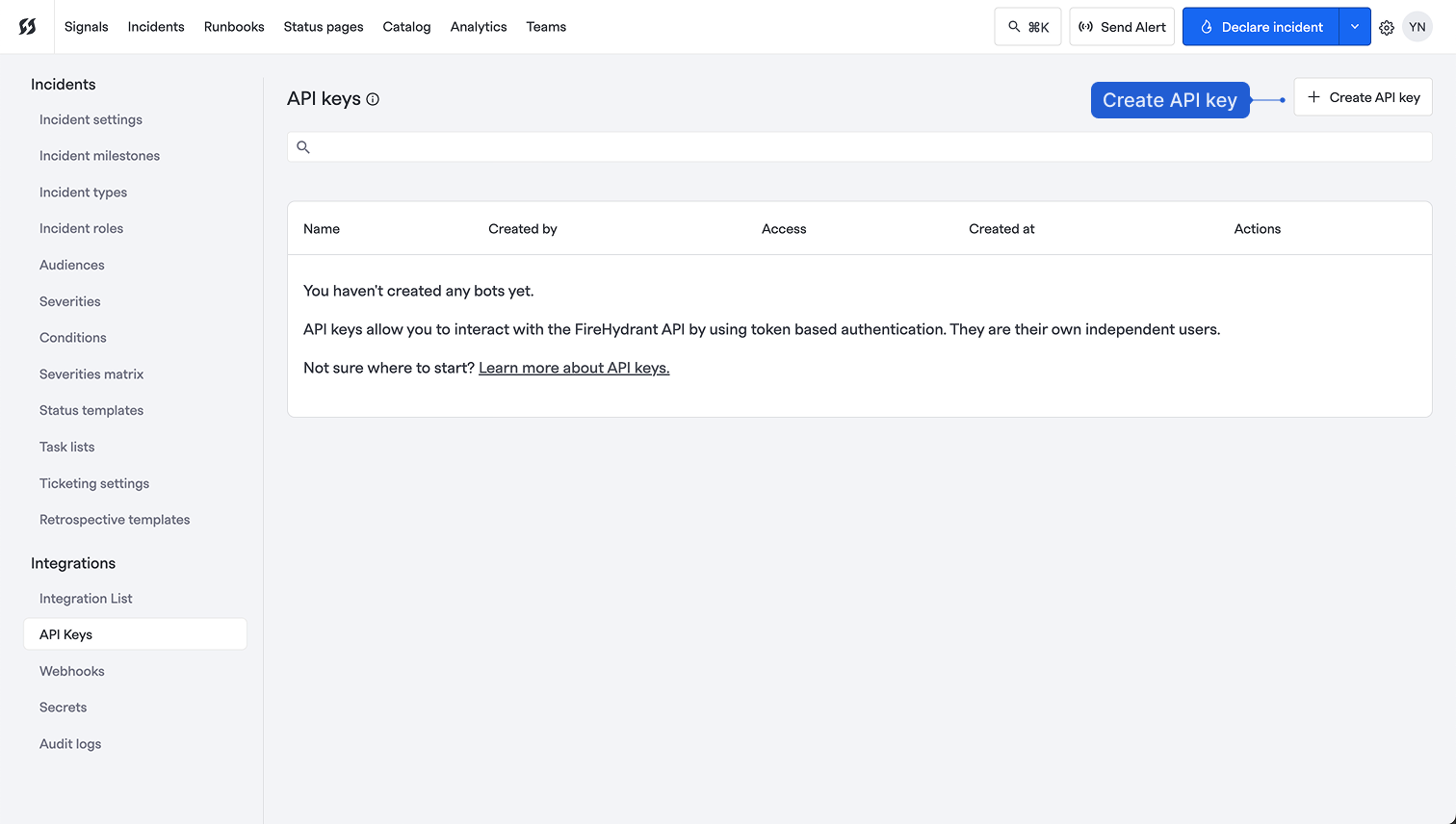Open the Catalog section

pyautogui.click(x=406, y=27)
